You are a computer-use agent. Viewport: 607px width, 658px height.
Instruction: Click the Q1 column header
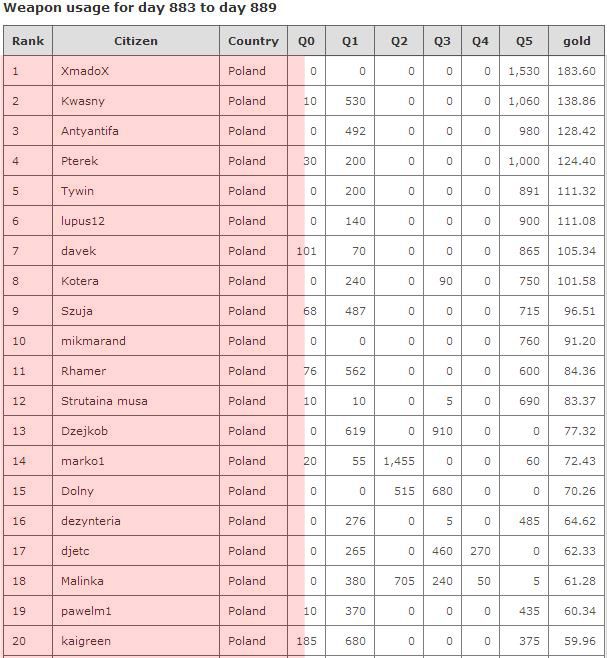(350, 41)
